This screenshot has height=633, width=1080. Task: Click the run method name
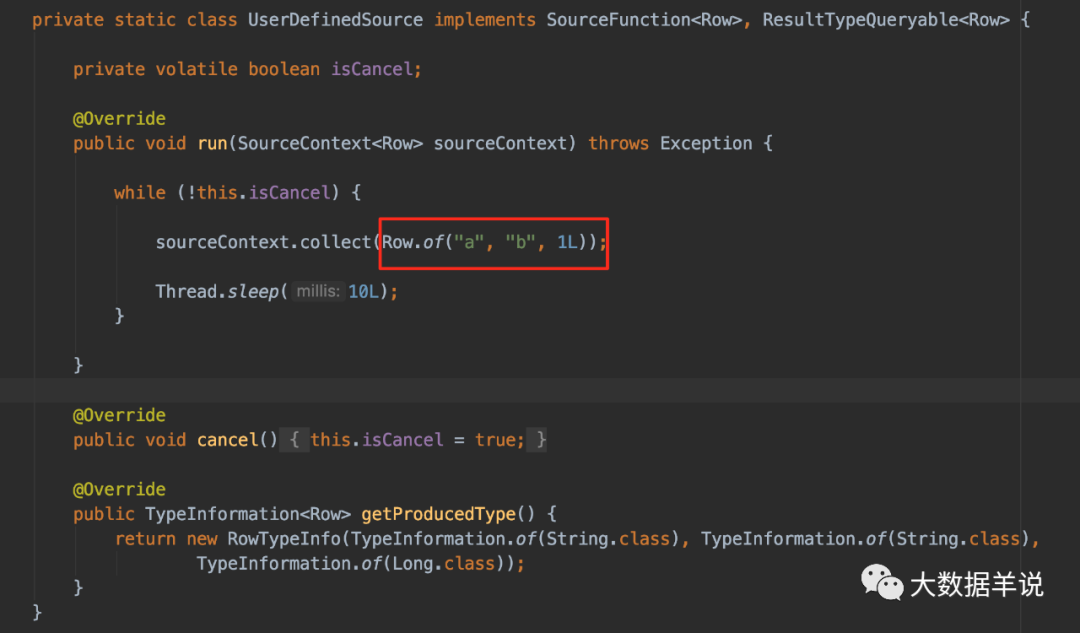point(212,143)
